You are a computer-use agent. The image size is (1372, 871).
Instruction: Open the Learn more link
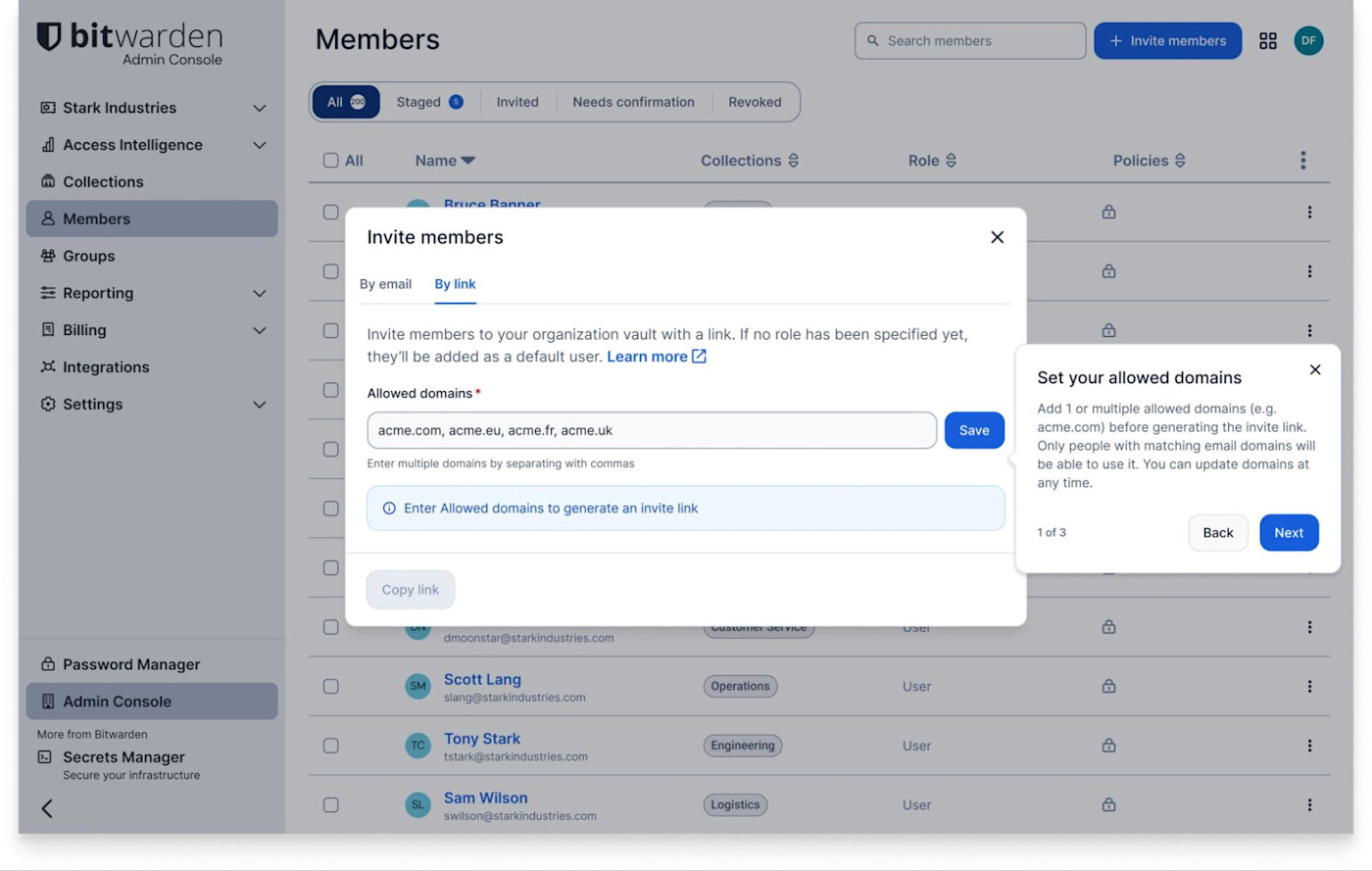point(657,357)
